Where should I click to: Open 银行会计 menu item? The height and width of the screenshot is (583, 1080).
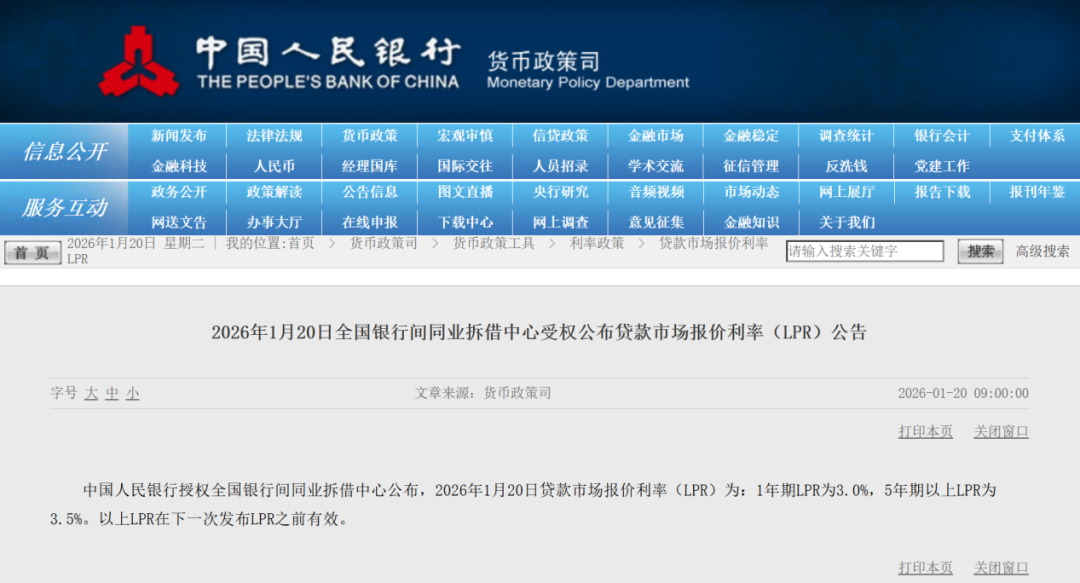942,136
